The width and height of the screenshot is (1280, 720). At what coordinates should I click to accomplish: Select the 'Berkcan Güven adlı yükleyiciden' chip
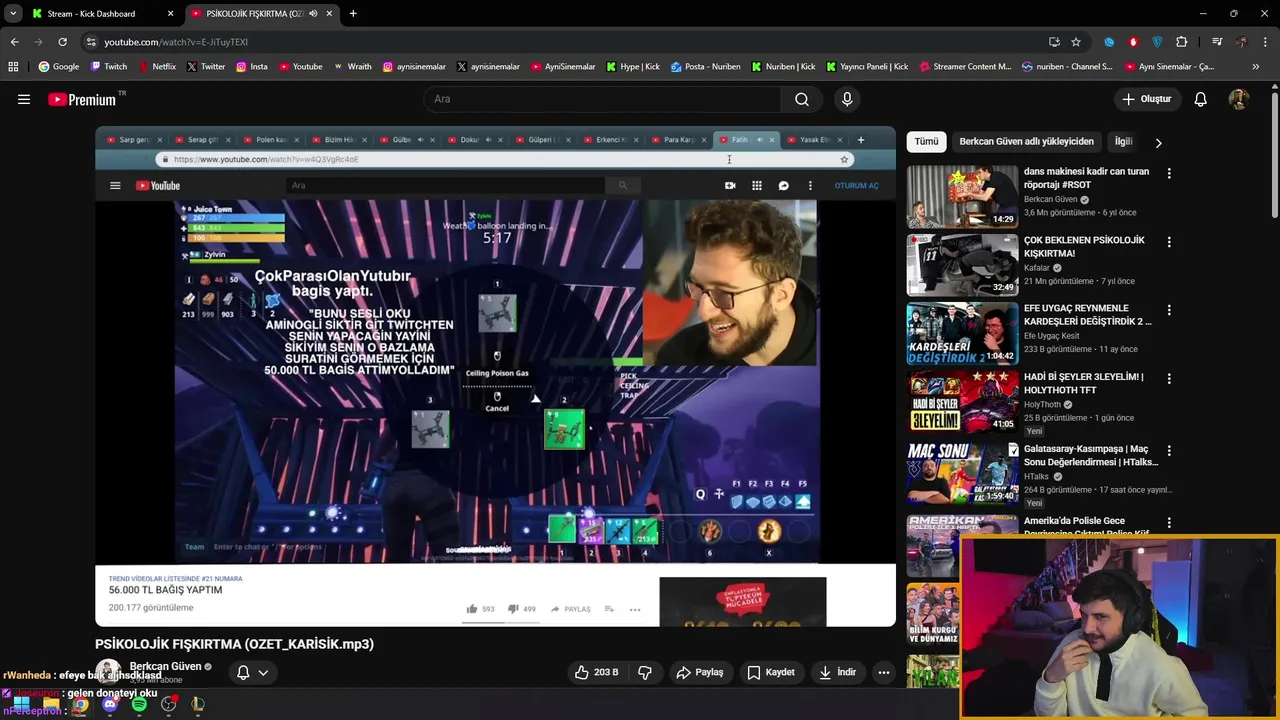click(x=1026, y=142)
